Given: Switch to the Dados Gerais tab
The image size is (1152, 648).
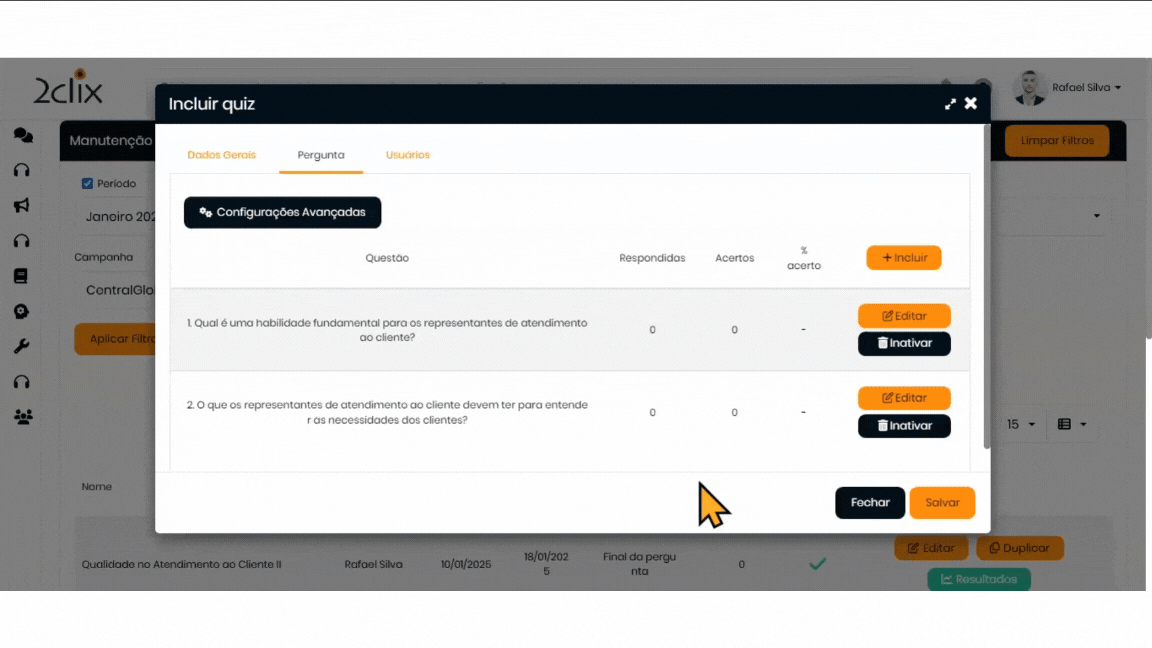Looking at the screenshot, I should (x=222, y=155).
